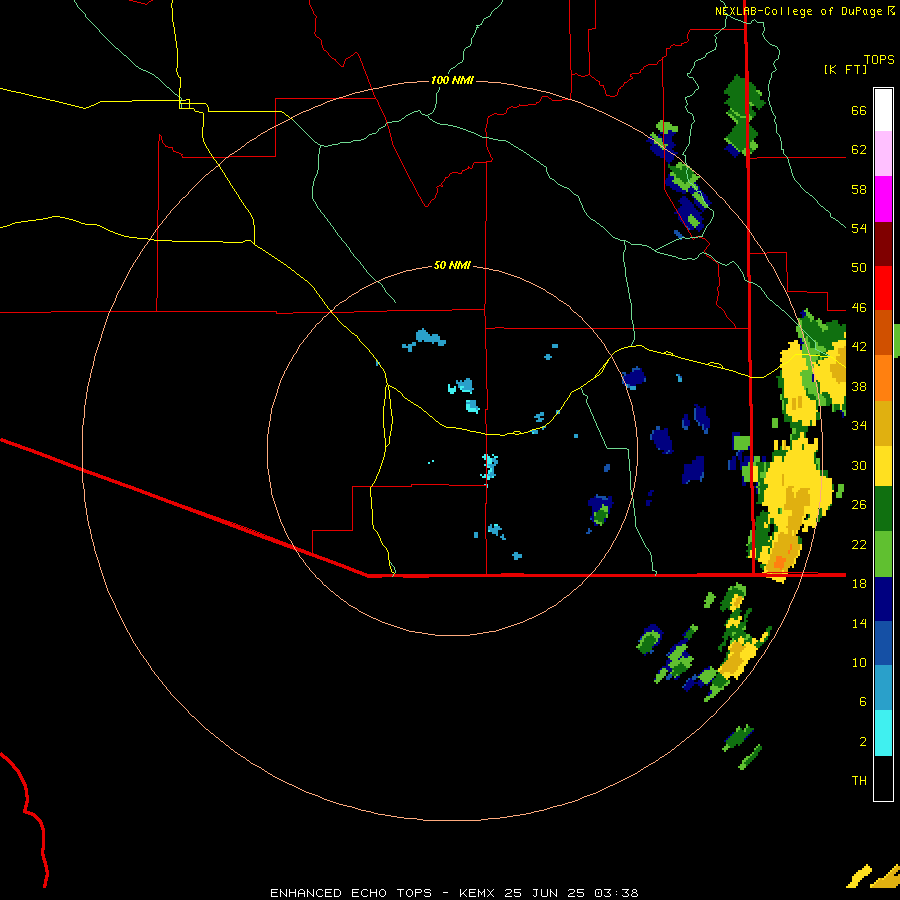Screen dimensions: 900x900
Task: Click the navy legend swatch between 18 and 14
Action: pyautogui.click(x=883, y=599)
